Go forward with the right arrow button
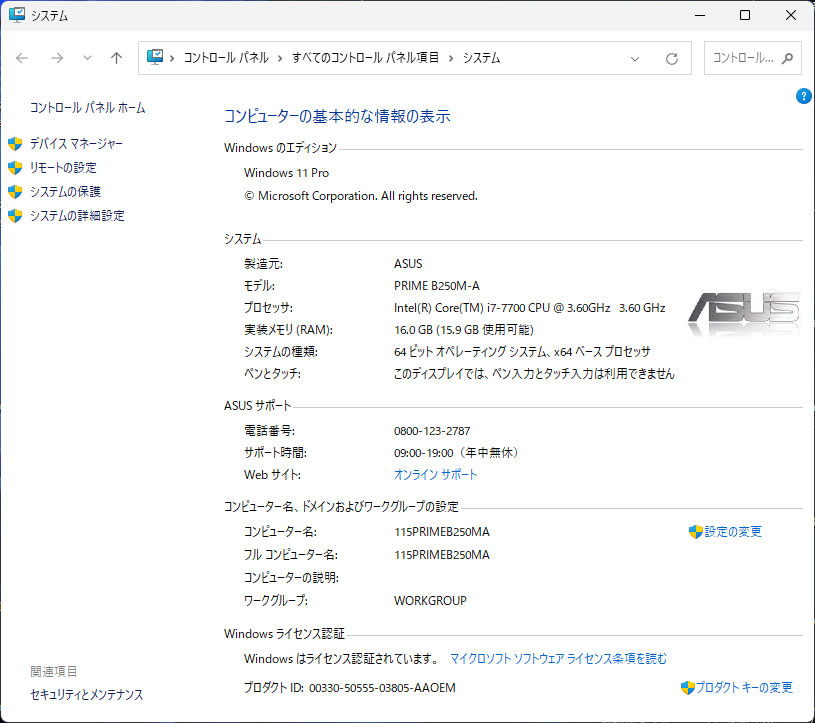The height and width of the screenshot is (723, 815). coord(57,58)
